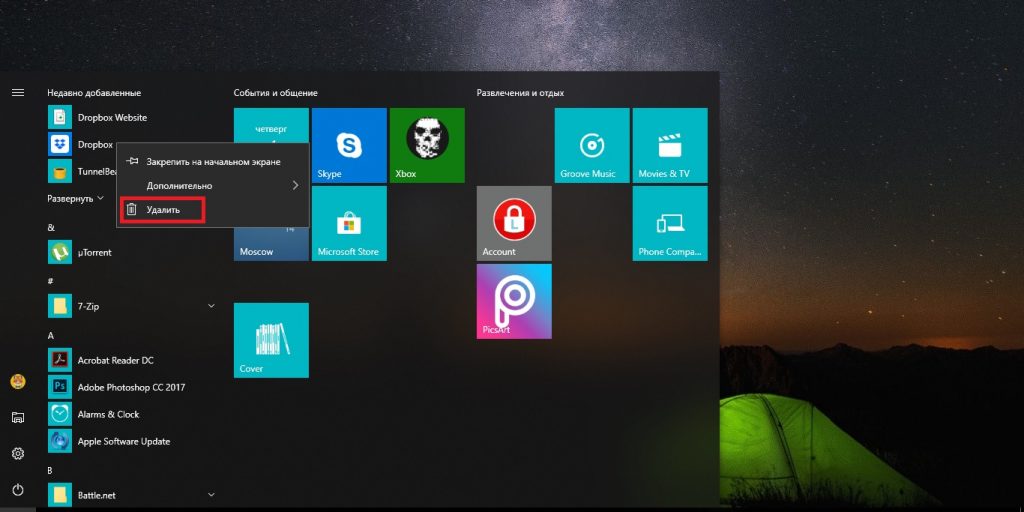
Task: Open the Battle.net folder icon
Action: (x=60, y=495)
